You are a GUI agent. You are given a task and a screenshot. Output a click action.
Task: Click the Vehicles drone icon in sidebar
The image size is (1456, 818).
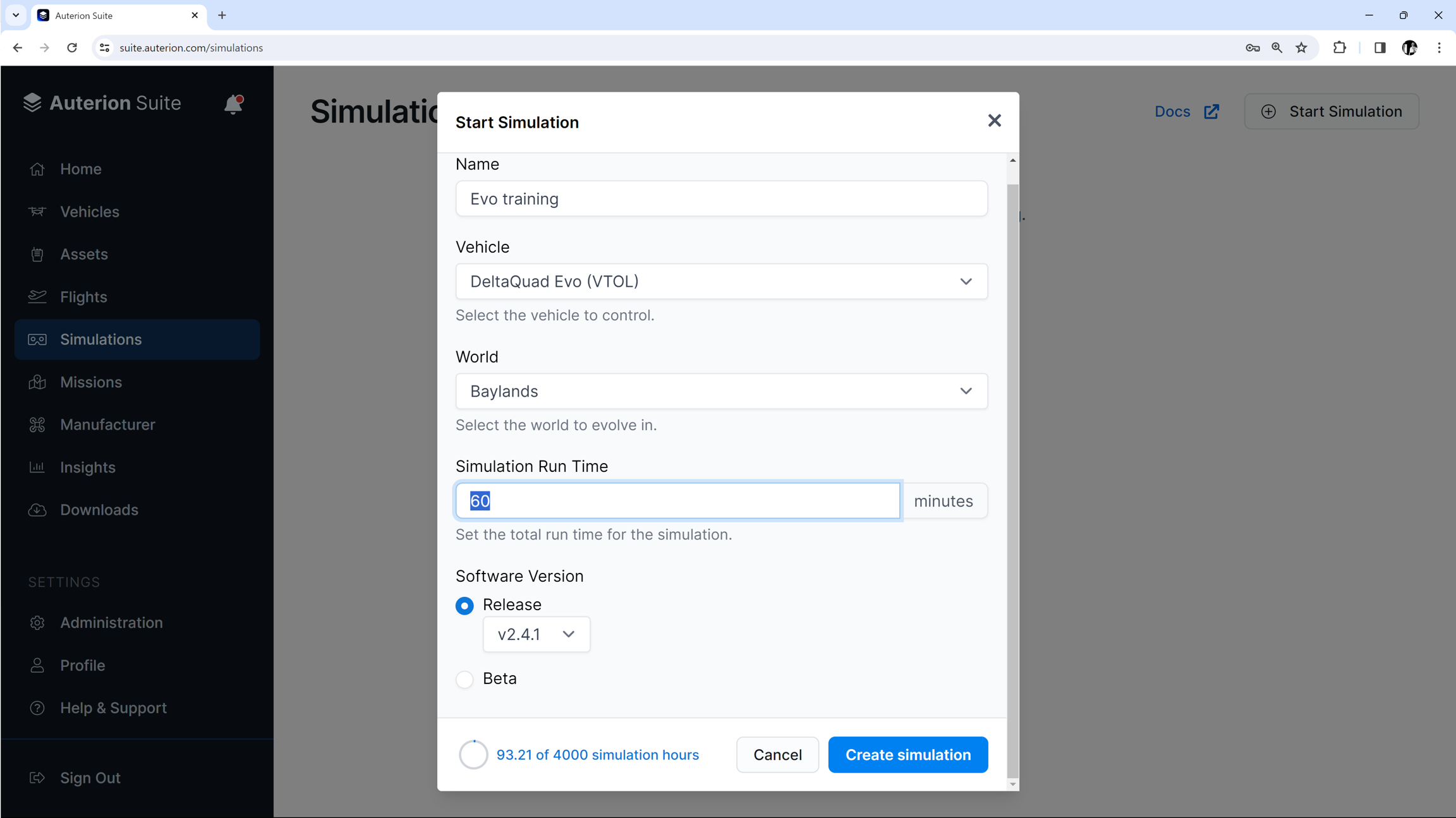[x=37, y=212]
